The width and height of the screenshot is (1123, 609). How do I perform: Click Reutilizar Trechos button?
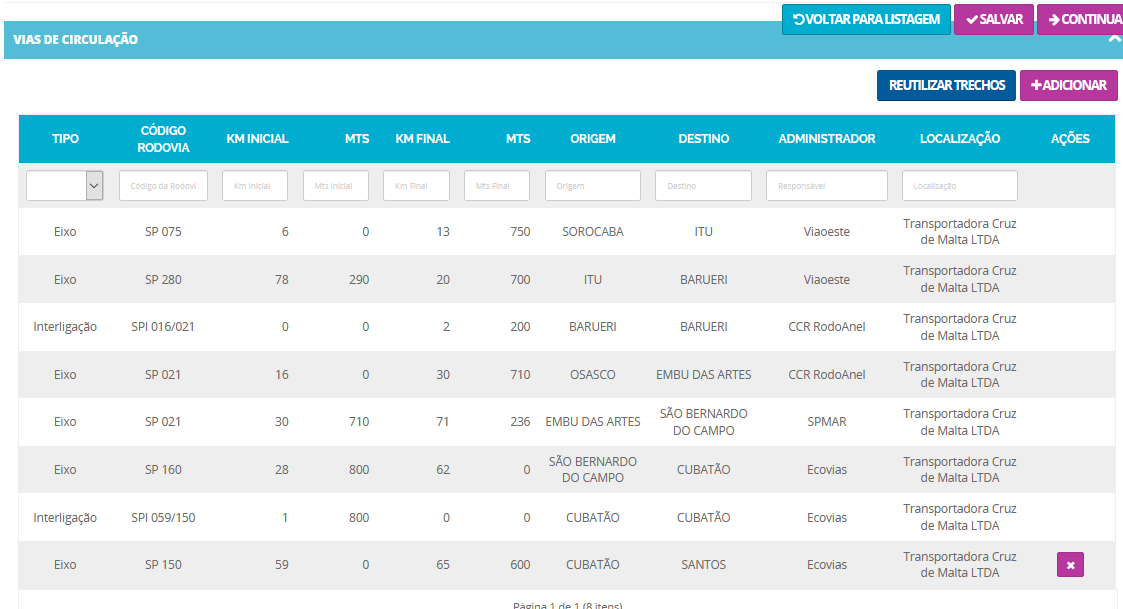[946, 85]
